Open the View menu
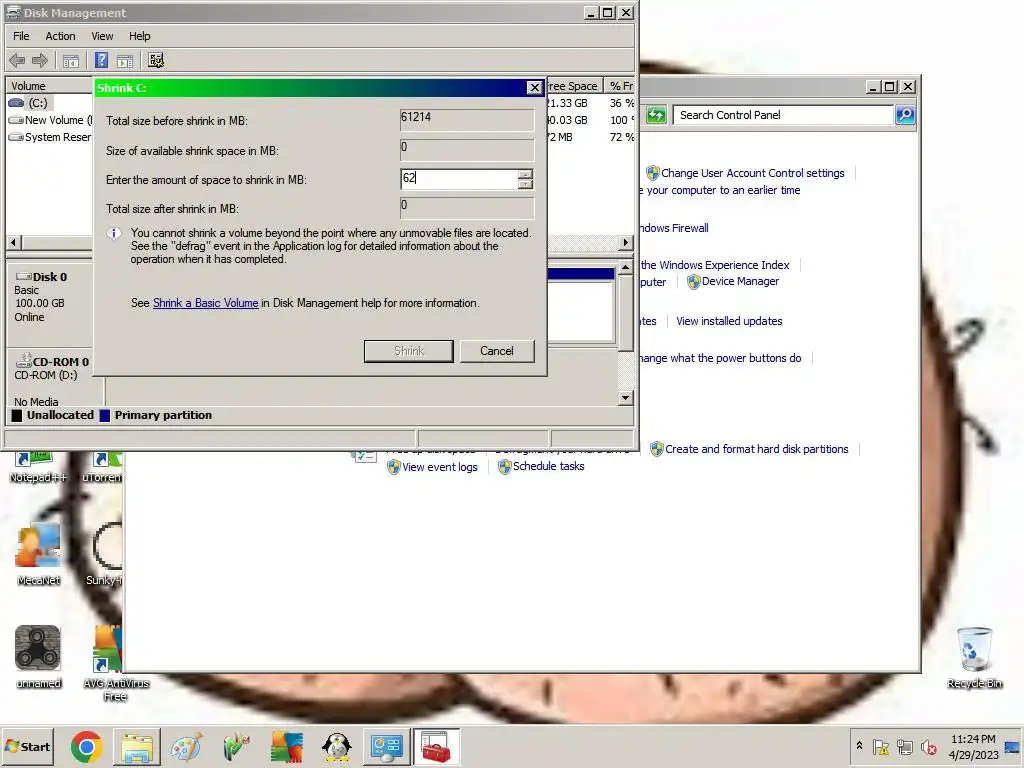1024x768 pixels. [x=102, y=36]
